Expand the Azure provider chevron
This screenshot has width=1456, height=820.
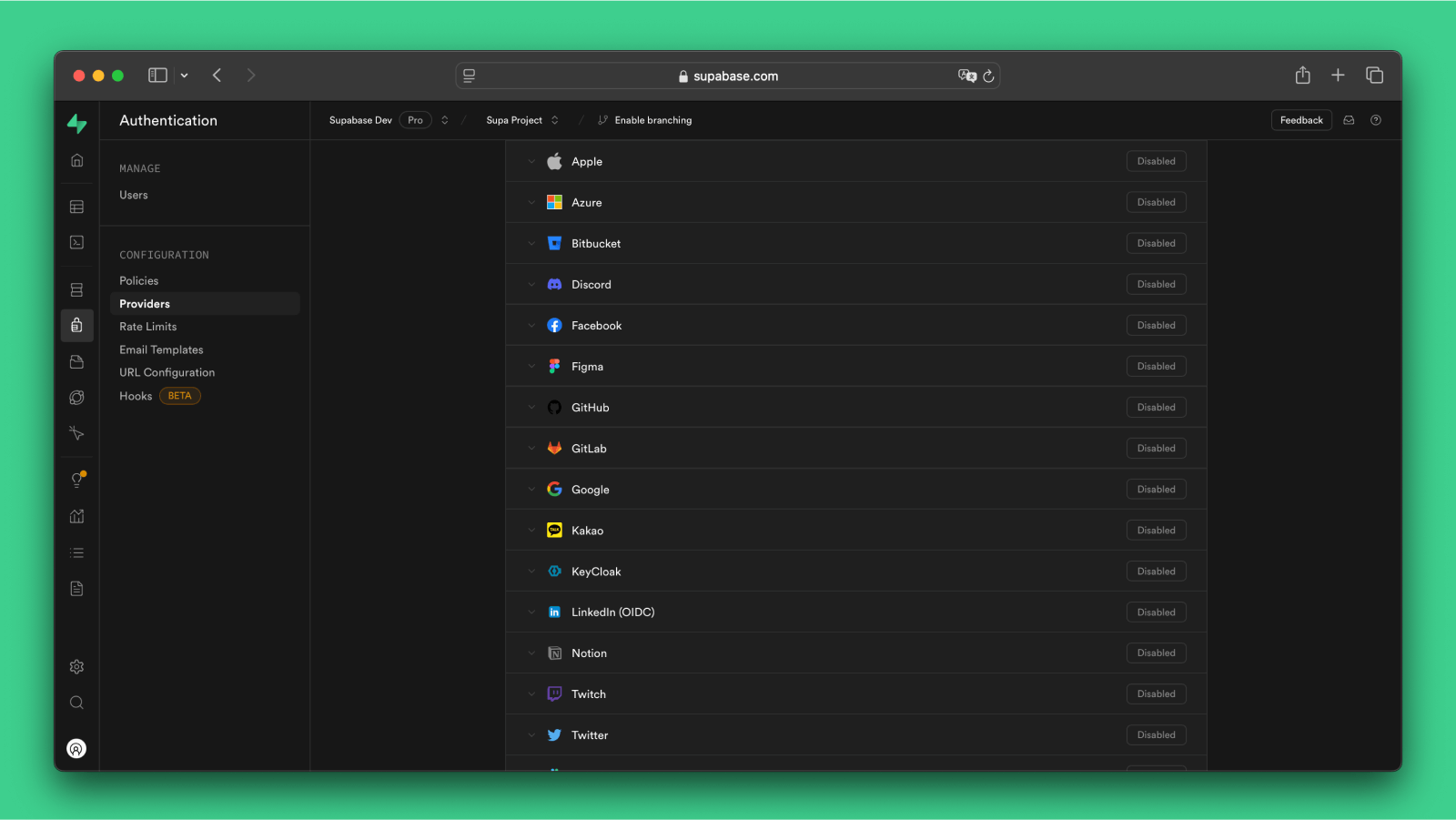(x=531, y=202)
